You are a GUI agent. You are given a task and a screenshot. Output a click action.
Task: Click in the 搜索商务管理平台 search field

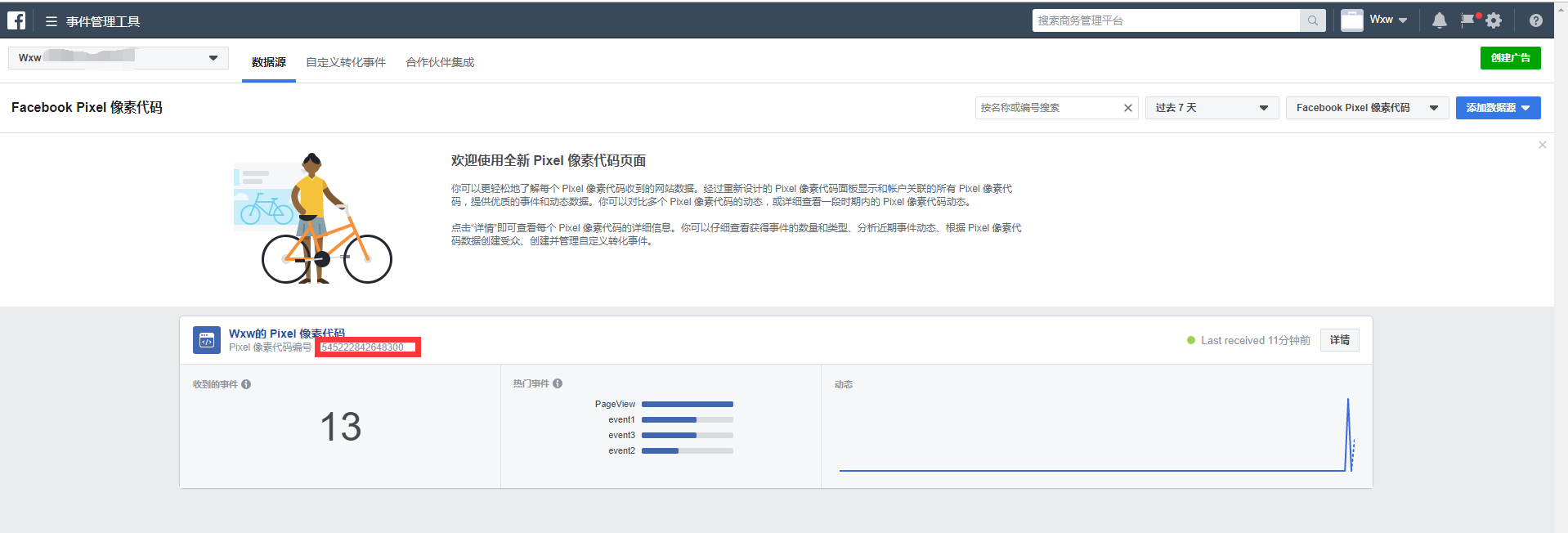click(1166, 20)
